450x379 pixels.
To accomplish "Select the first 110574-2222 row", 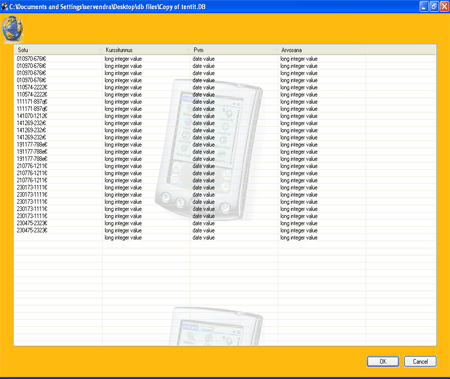I will 225,88.
